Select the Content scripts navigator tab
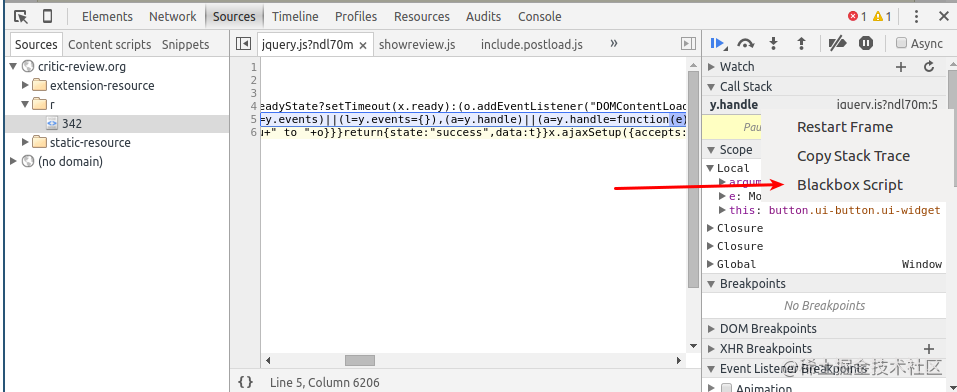The height and width of the screenshot is (392, 957). pos(109,45)
